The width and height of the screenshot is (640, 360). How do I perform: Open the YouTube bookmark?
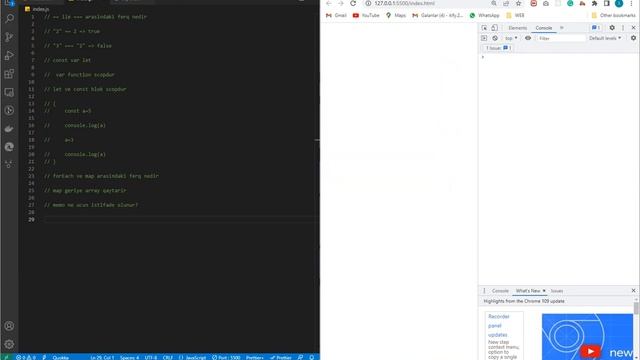(x=366, y=15)
